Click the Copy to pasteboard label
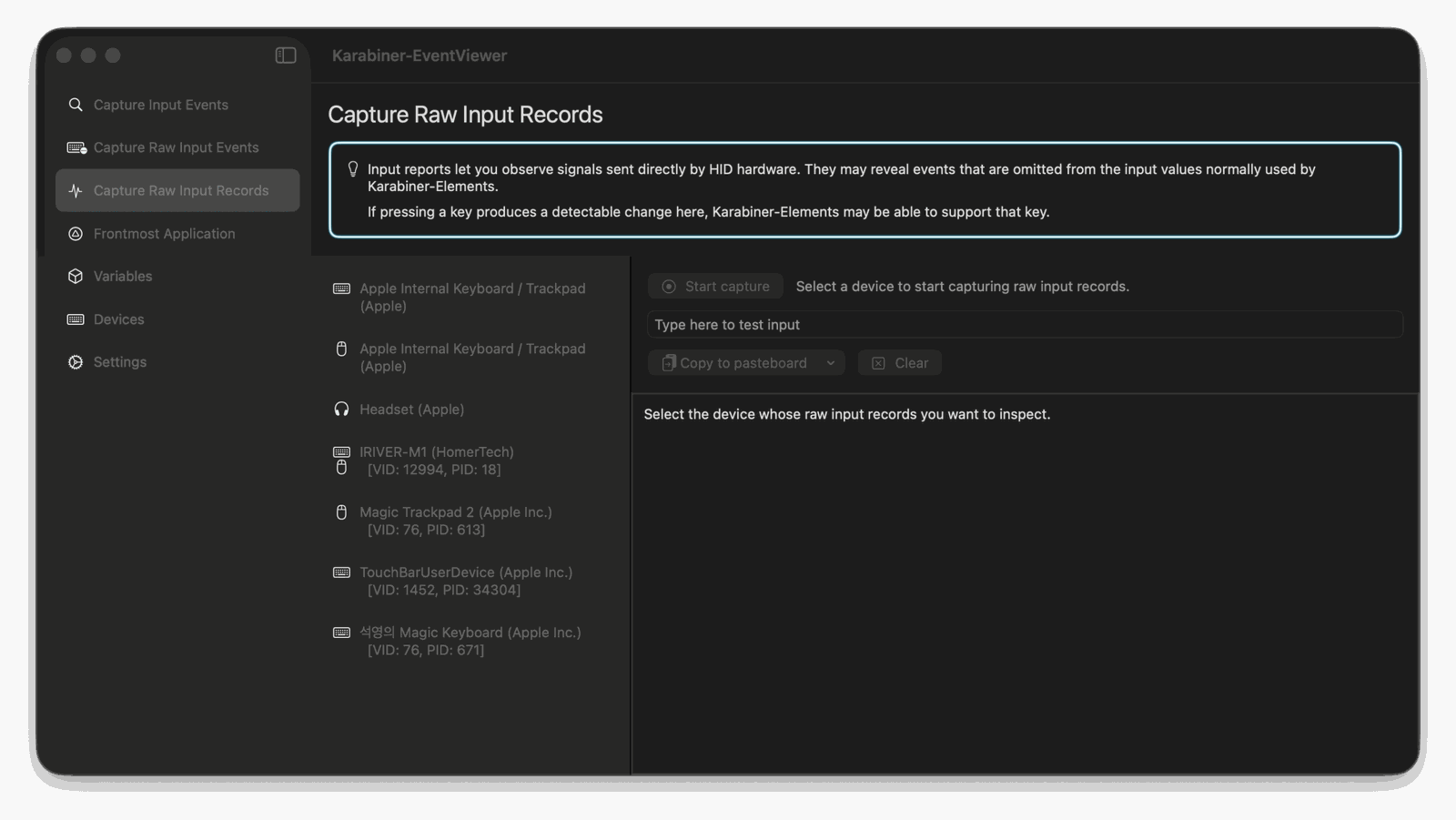 pos(743,363)
